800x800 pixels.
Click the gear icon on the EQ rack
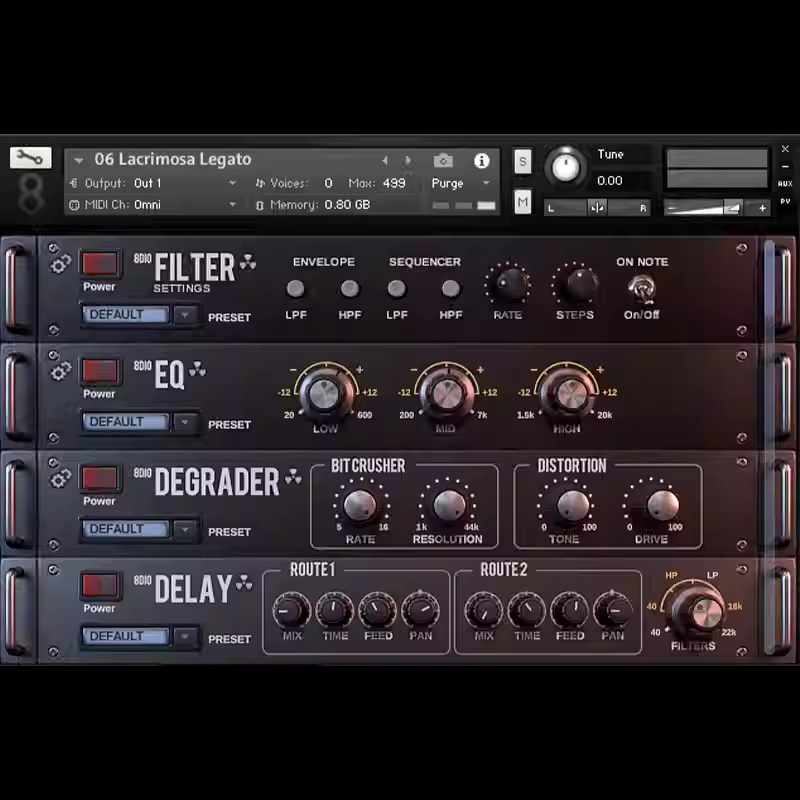pyautogui.click(x=60, y=371)
